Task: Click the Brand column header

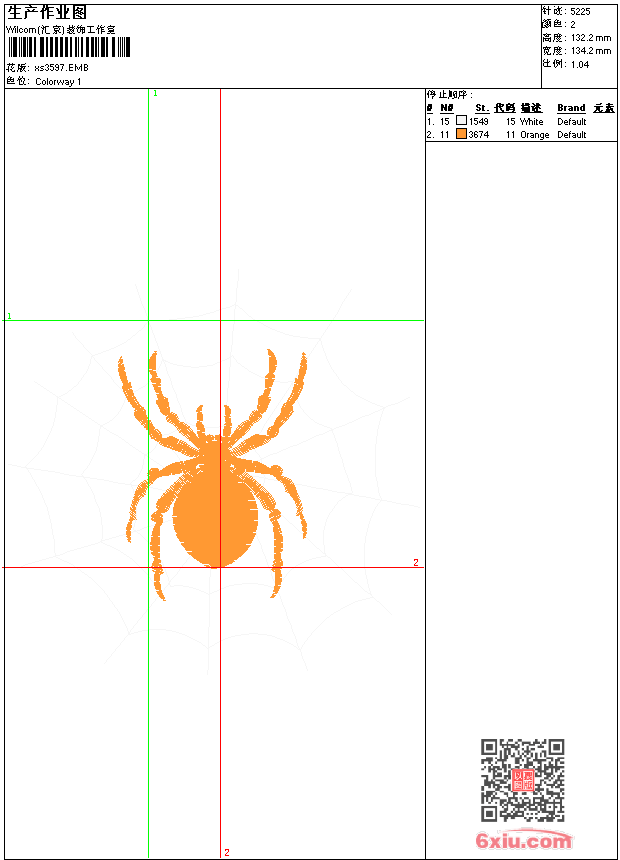Action: tap(571, 108)
